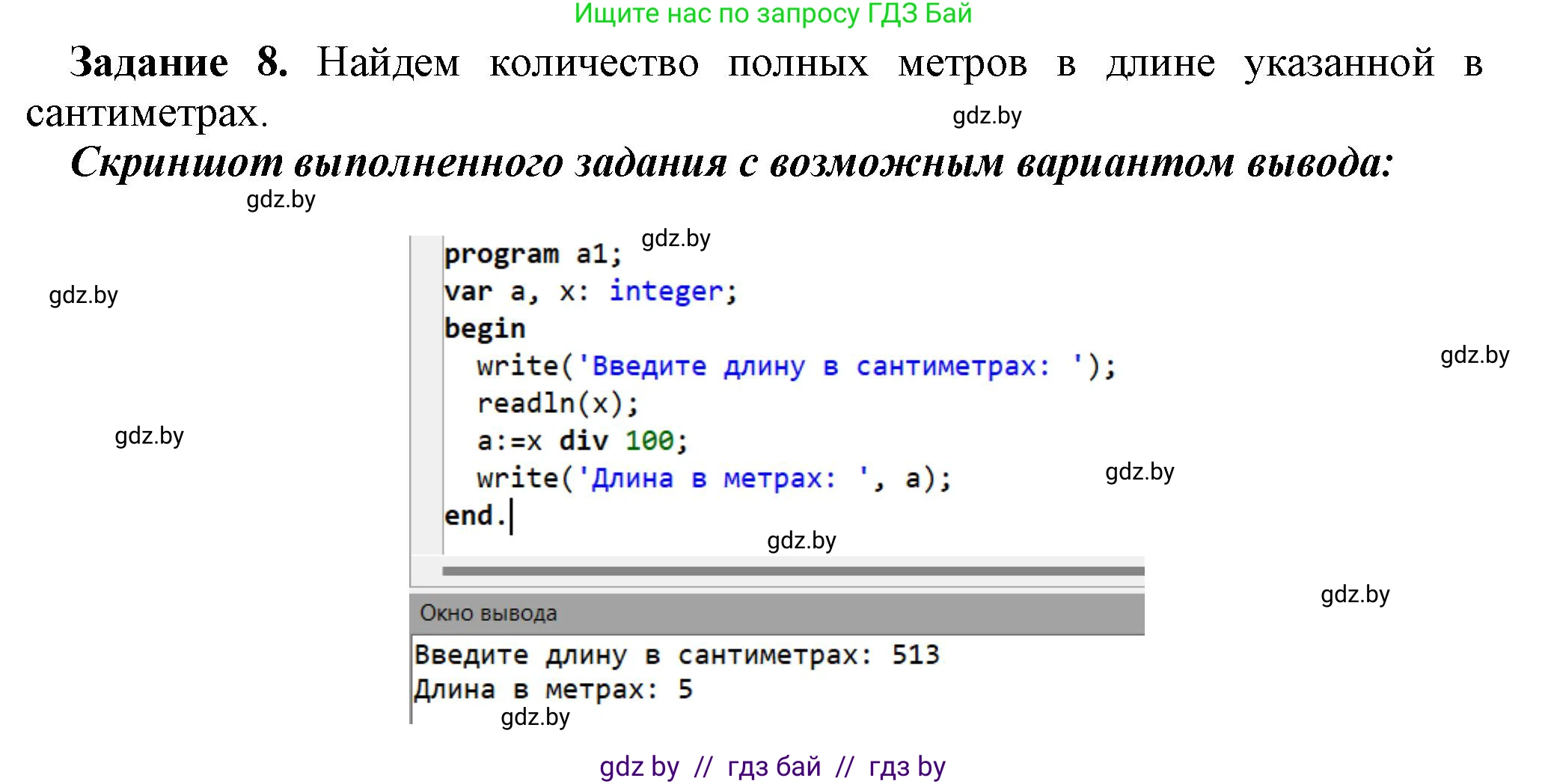
Task: Place cursor on the 'program a1;' line
Action: pyautogui.click(x=532, y=254)
